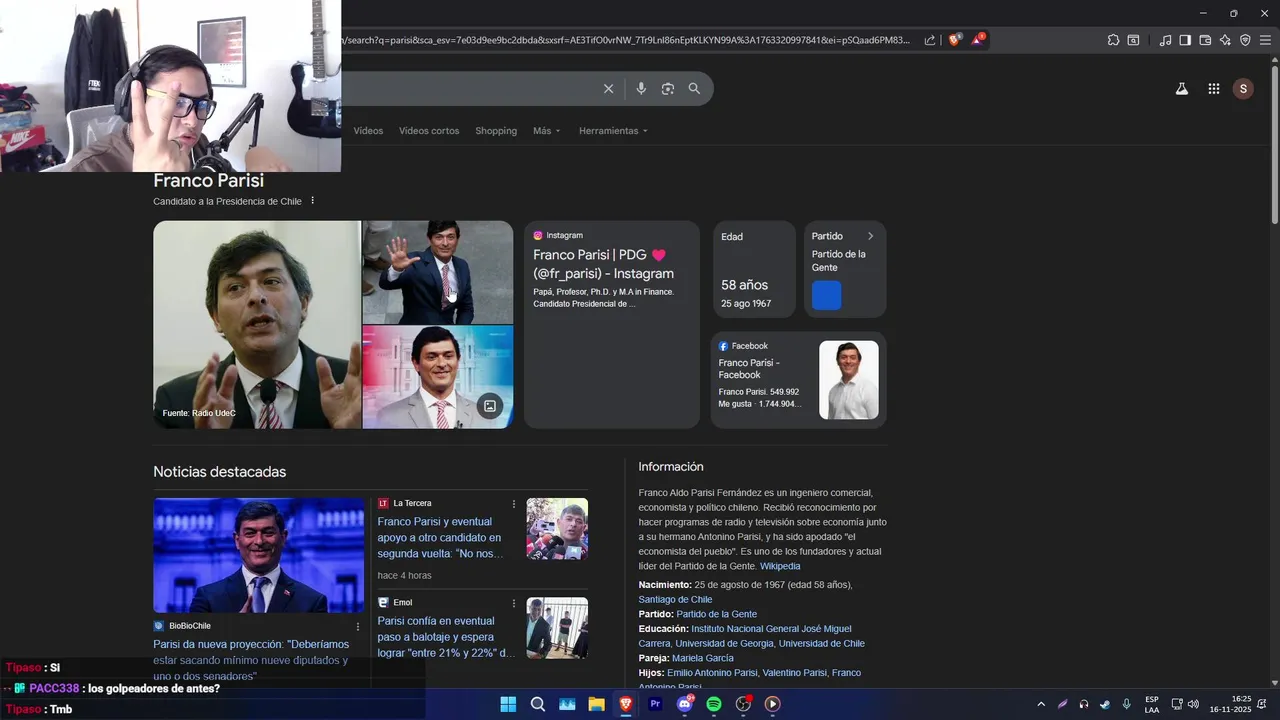This screenshot has height=720, width=1280.
Task: Open the photo of Parisi waving
Action: coord(438,272)
